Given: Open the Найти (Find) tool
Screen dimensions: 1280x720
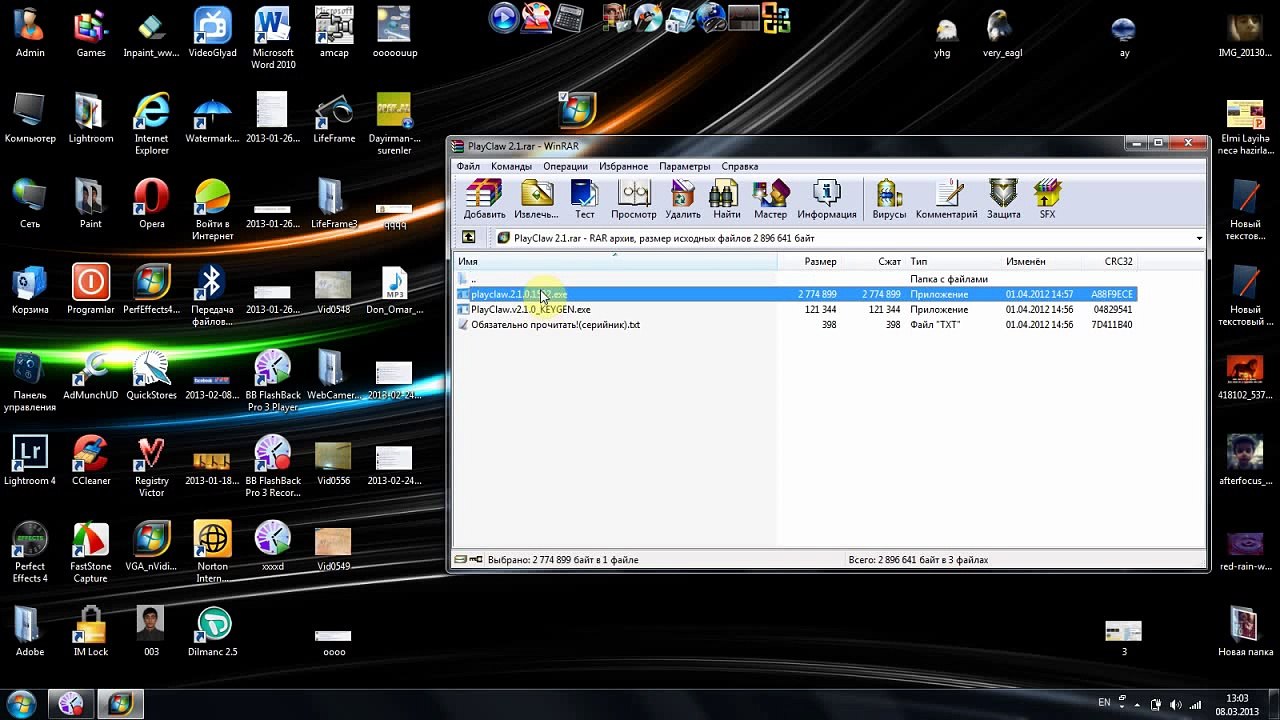Looking at the screenshot, I should click(727, 199).
